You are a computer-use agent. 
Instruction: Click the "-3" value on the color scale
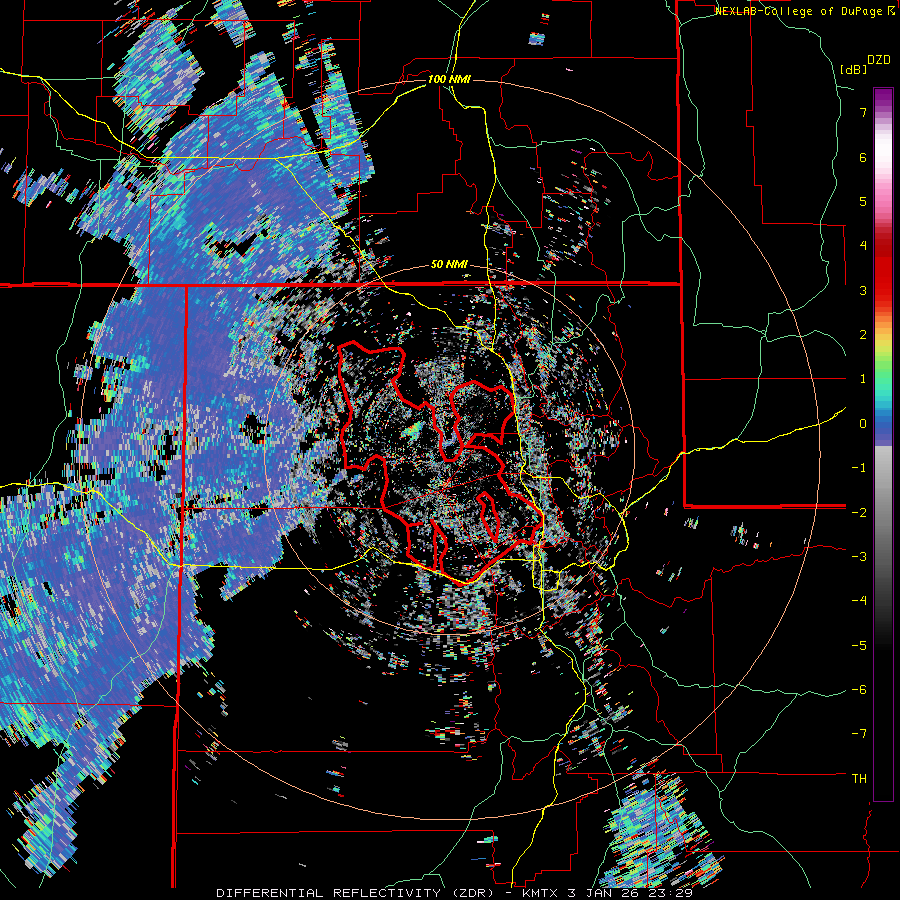pos(859,557)
